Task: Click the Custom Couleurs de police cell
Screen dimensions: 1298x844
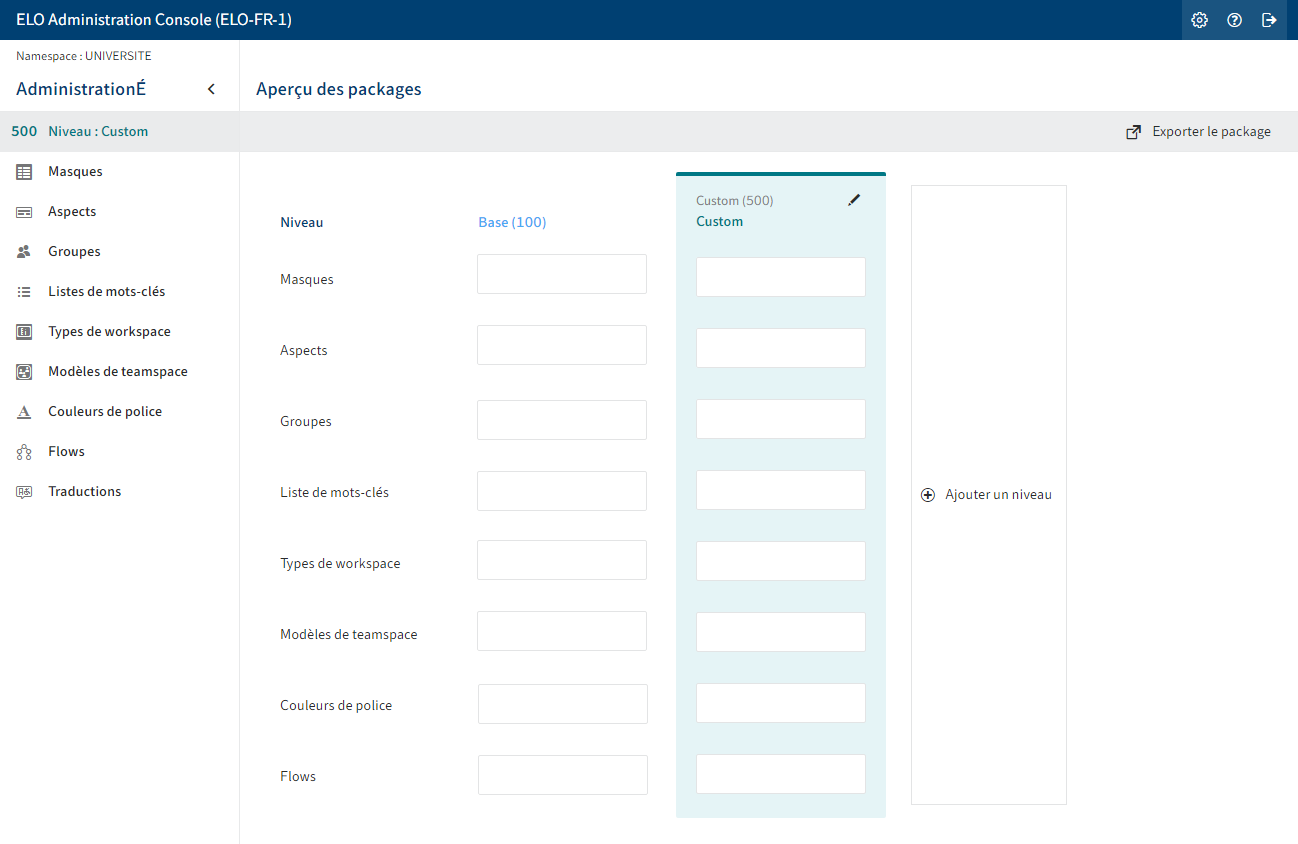Action: pos(781,703)
